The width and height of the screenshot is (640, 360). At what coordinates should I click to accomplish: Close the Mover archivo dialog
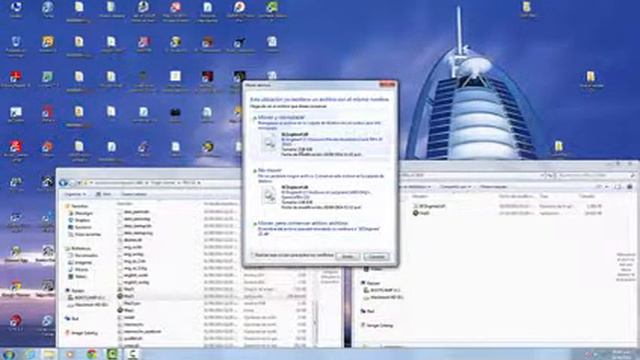387,84
